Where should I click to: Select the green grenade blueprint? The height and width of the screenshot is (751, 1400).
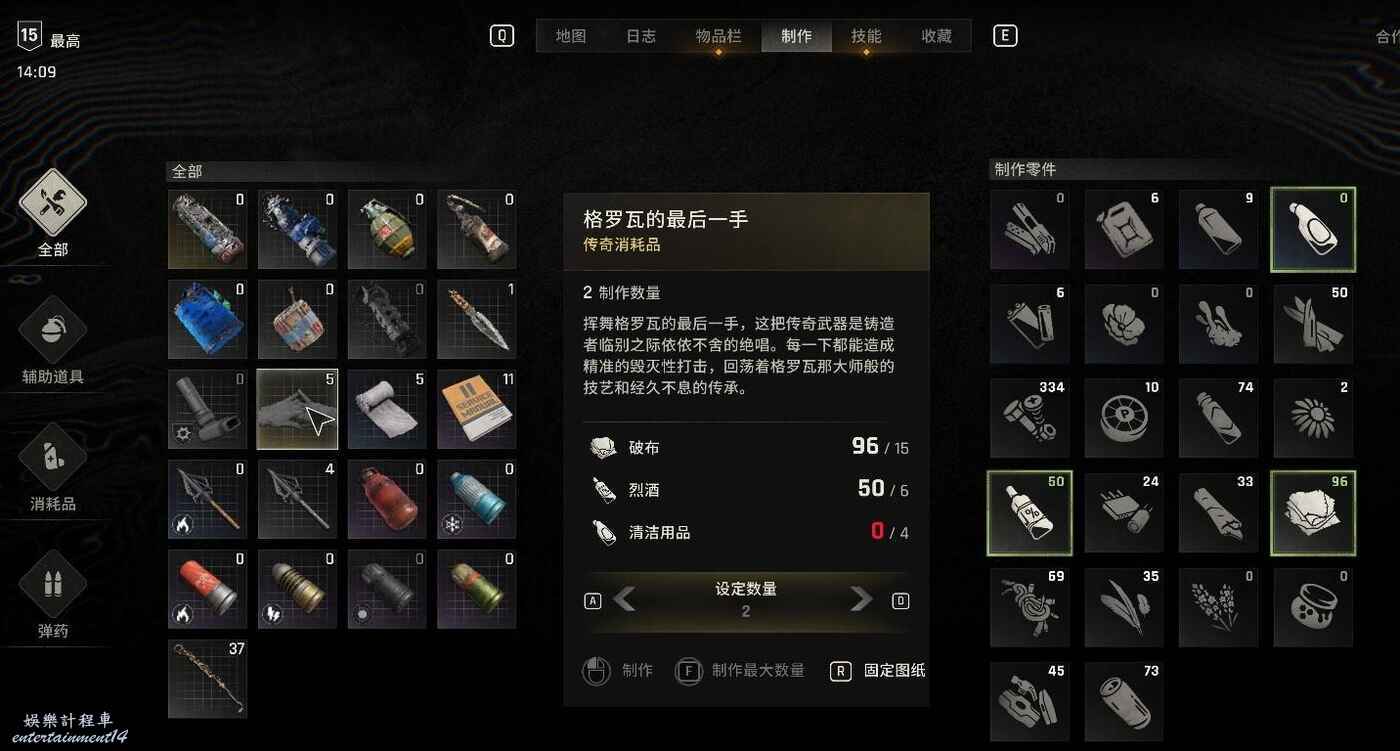pos(387,229)
